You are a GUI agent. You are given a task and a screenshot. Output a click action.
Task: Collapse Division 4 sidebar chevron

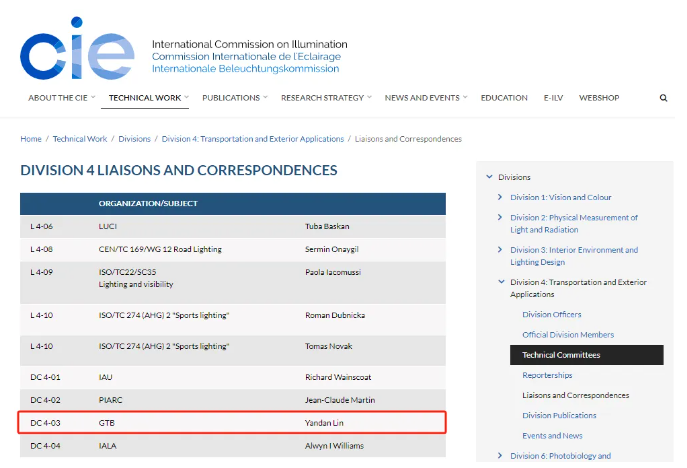(x=501, y=281)
